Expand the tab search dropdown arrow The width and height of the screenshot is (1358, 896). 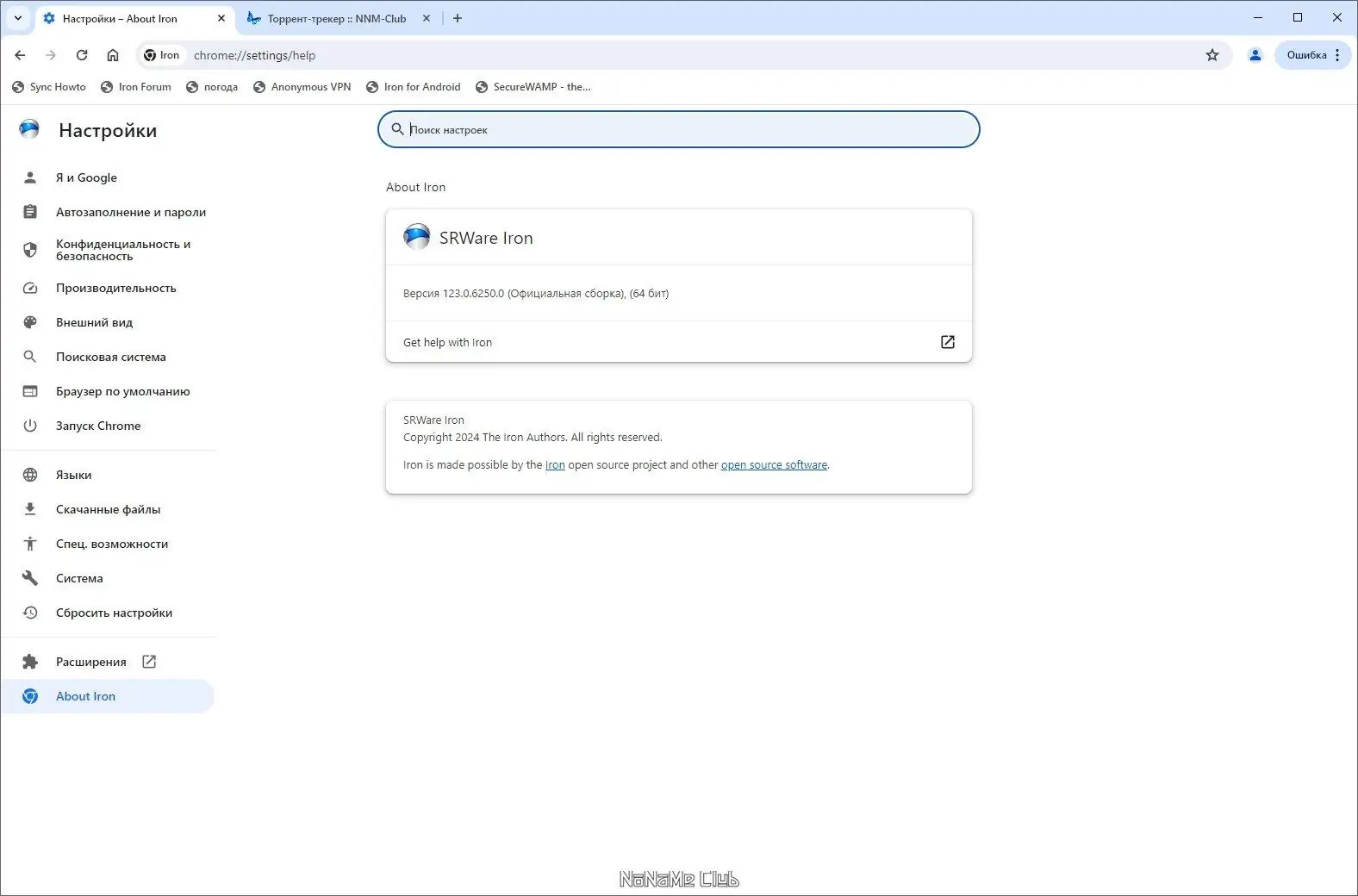point(18,18)
